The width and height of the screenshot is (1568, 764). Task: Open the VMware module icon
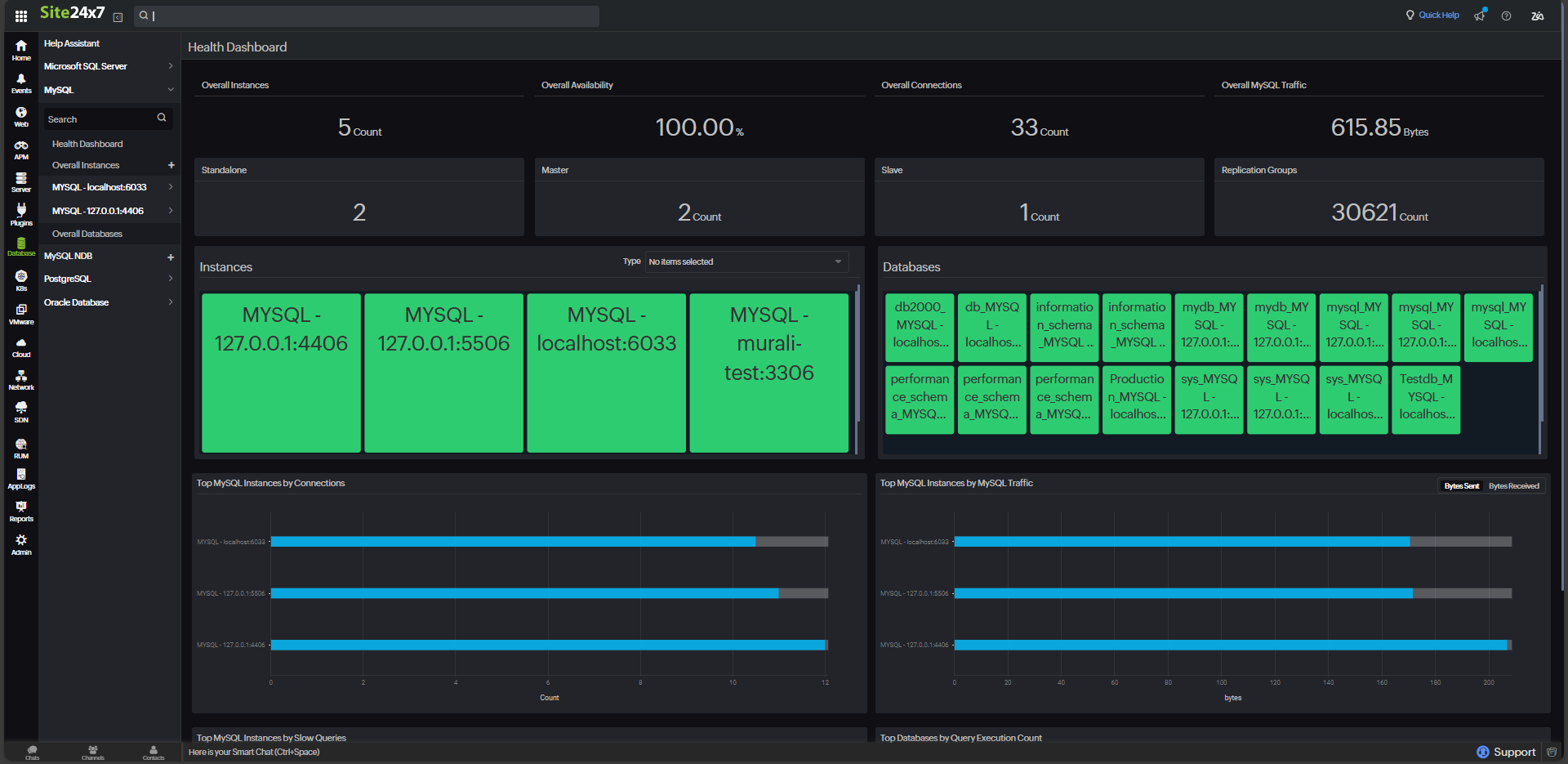pos(21,314)
